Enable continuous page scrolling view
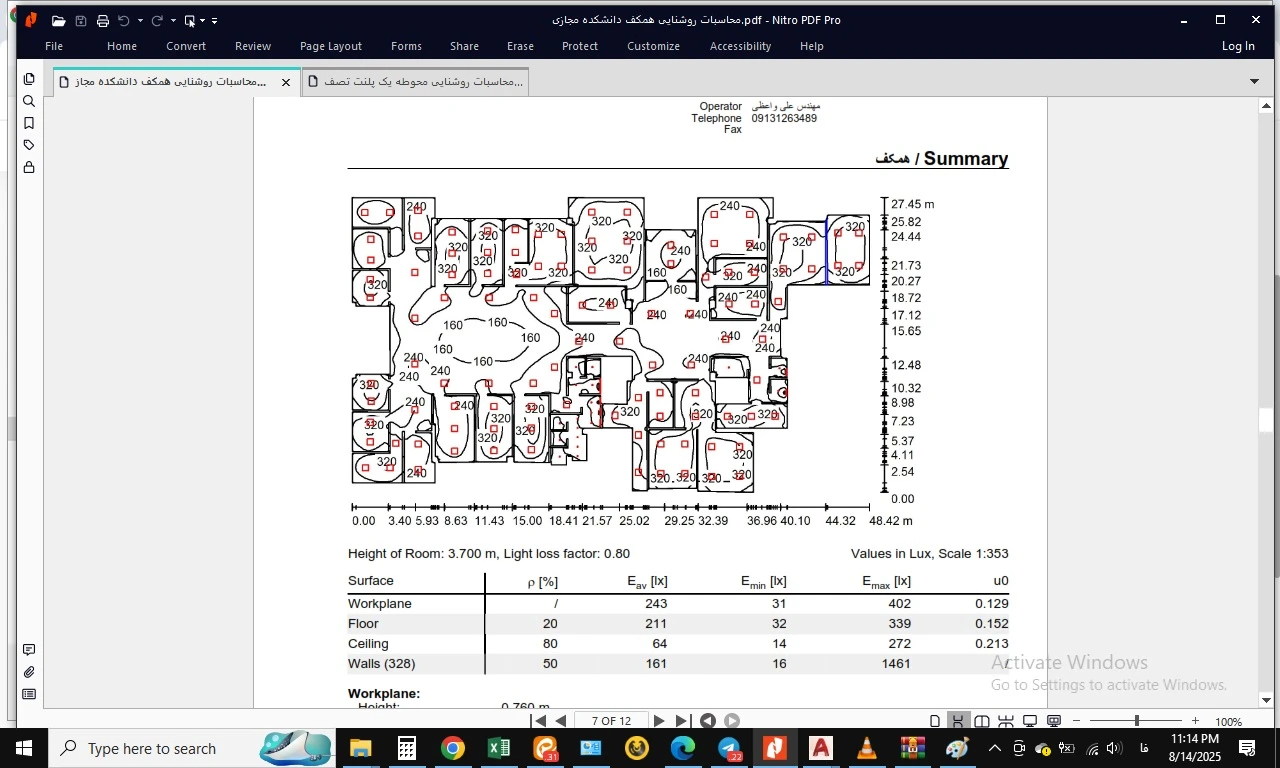 click(958, 721)
